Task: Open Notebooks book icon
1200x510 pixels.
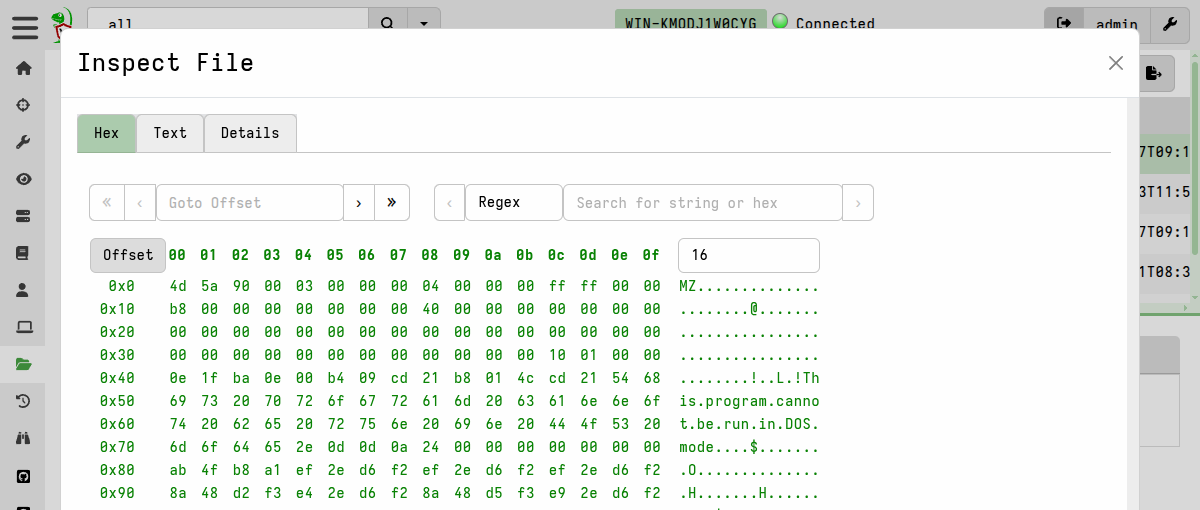Action: [x=24, y=253]
